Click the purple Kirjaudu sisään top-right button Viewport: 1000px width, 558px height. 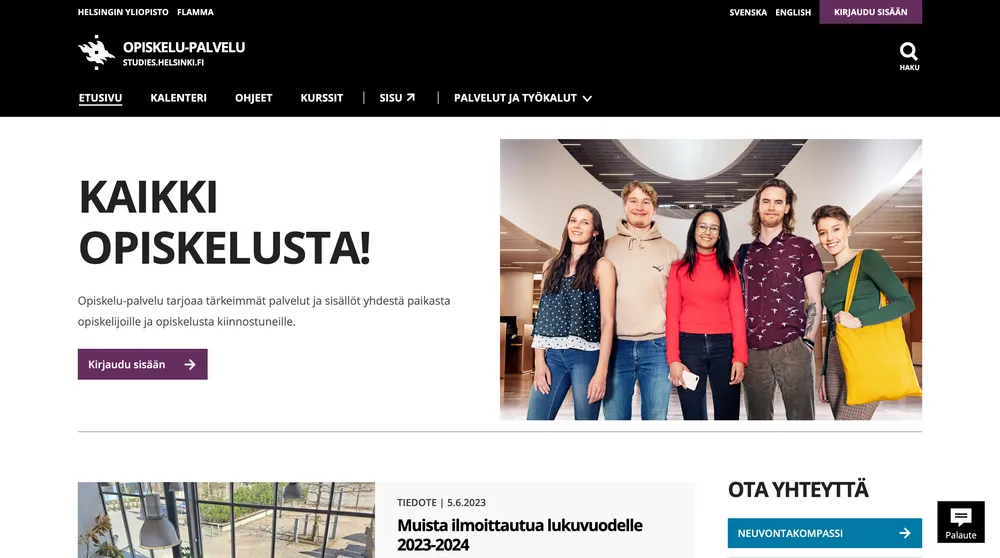(871, 11)
